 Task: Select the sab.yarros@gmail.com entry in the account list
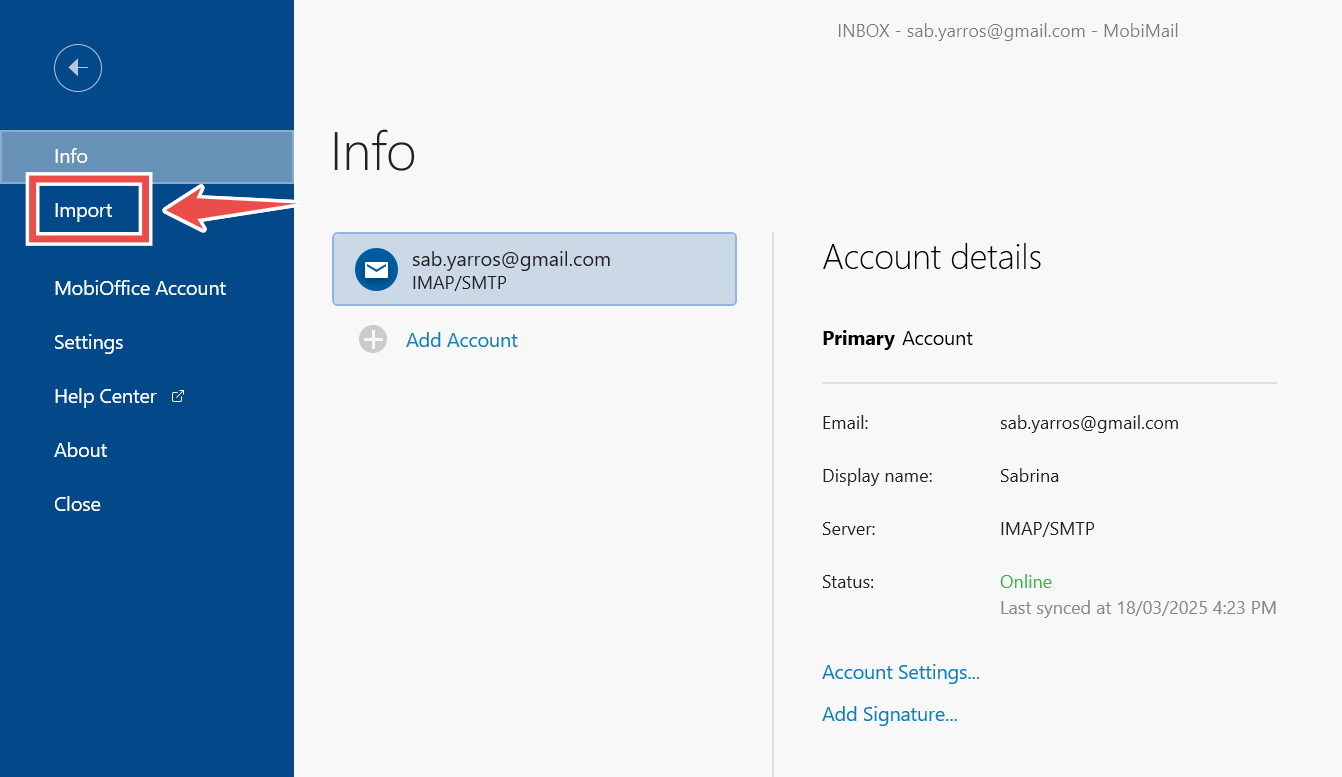point(534,269)
